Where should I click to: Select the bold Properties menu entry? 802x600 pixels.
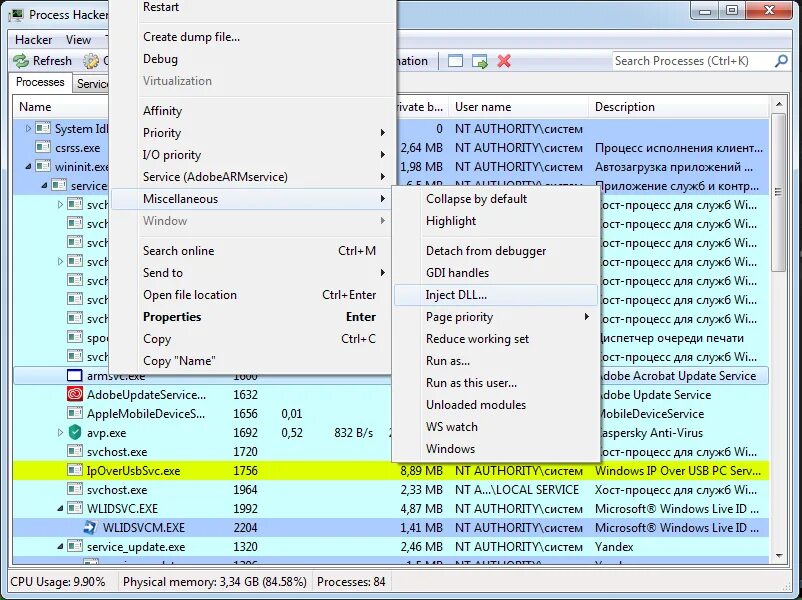253,317
